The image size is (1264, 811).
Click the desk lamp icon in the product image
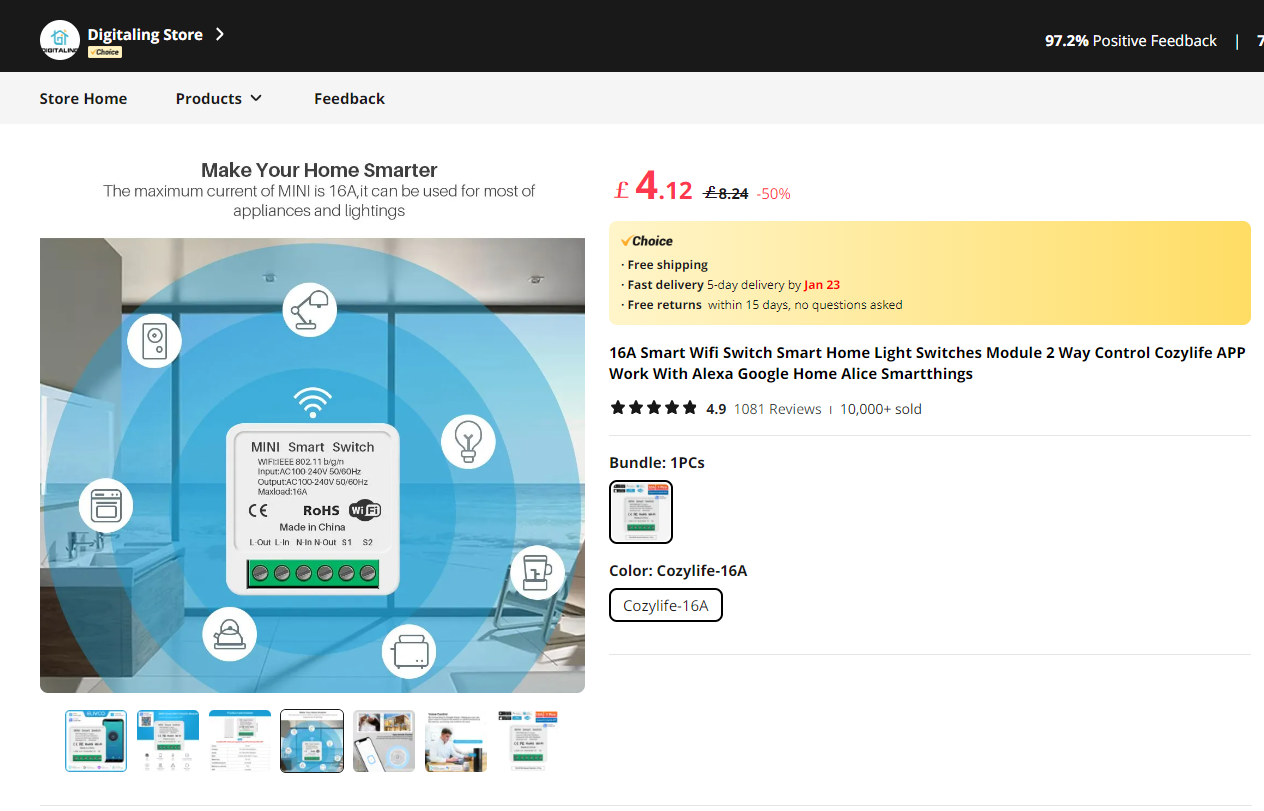coord(310,310)
